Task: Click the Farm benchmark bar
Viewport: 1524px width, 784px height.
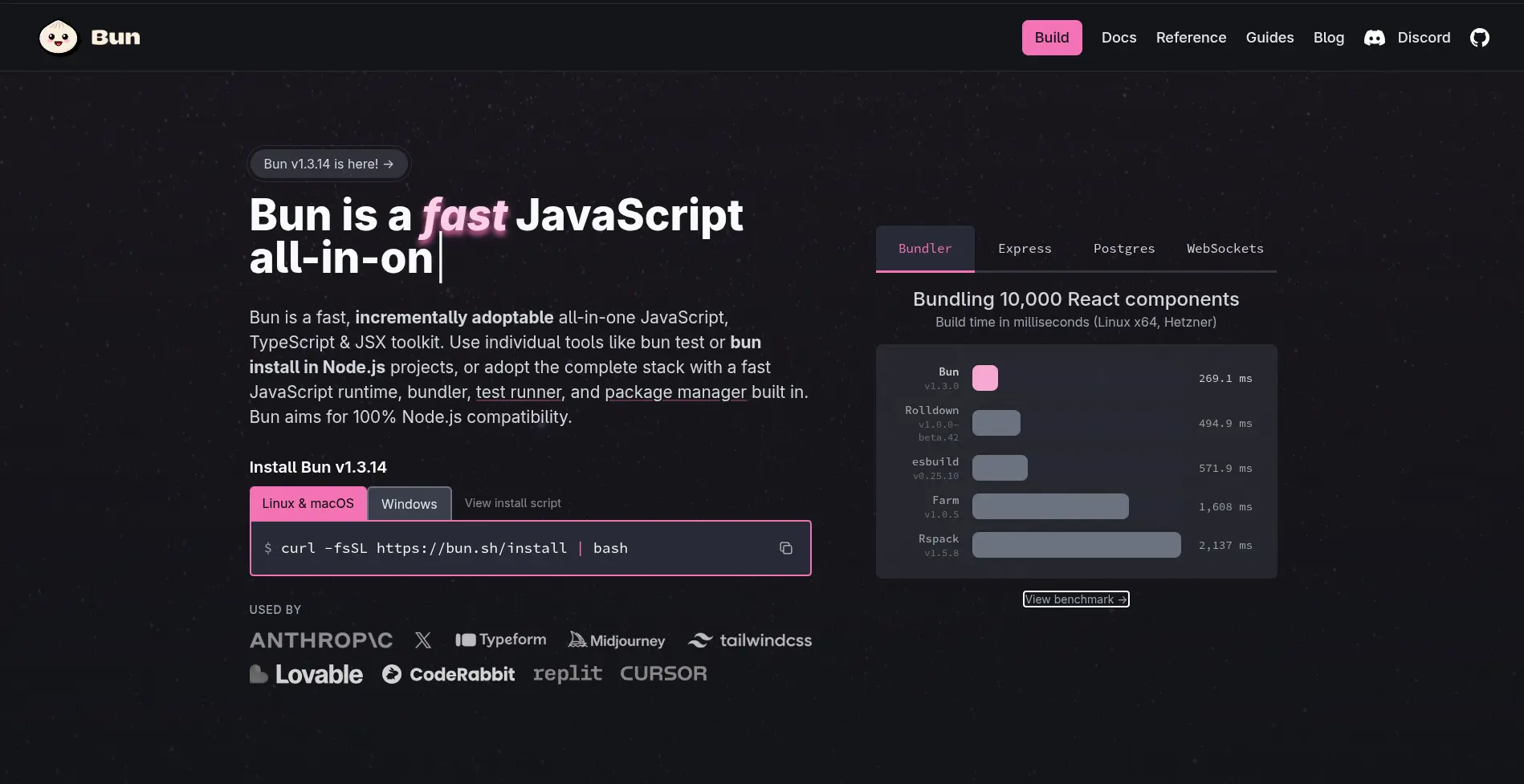Action: pyautogui.click(x=1050, y=506)
